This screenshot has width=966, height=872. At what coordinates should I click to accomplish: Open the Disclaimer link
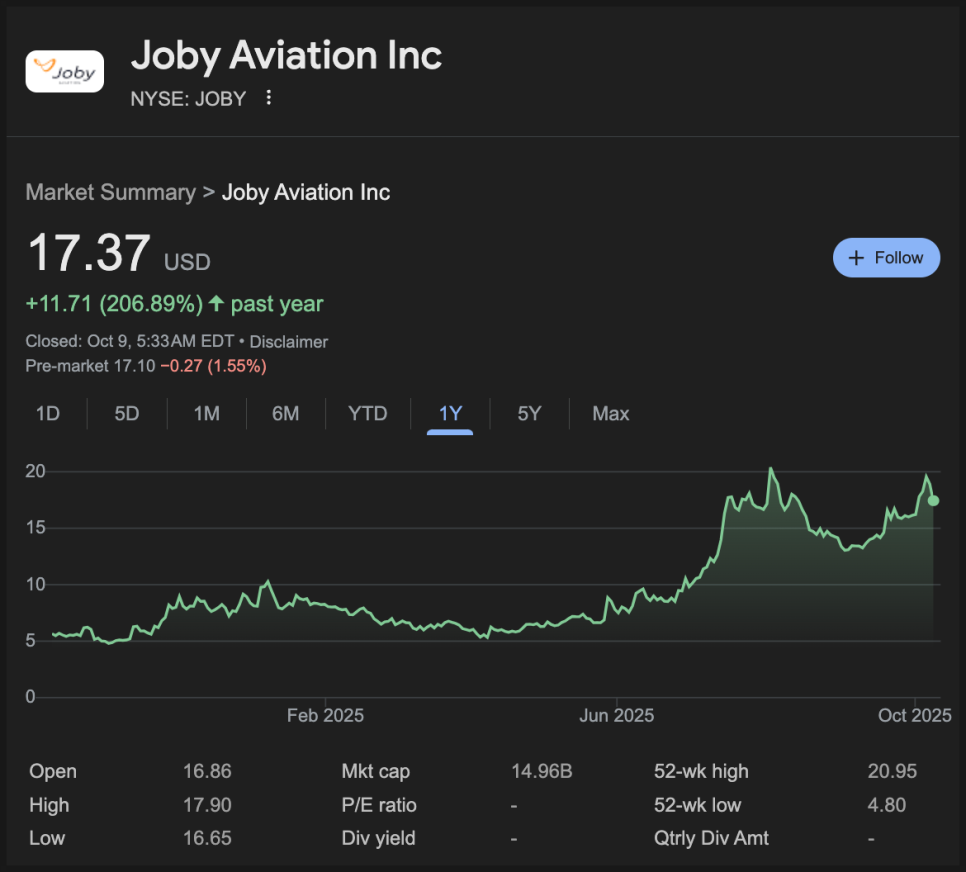pos(289,342)
